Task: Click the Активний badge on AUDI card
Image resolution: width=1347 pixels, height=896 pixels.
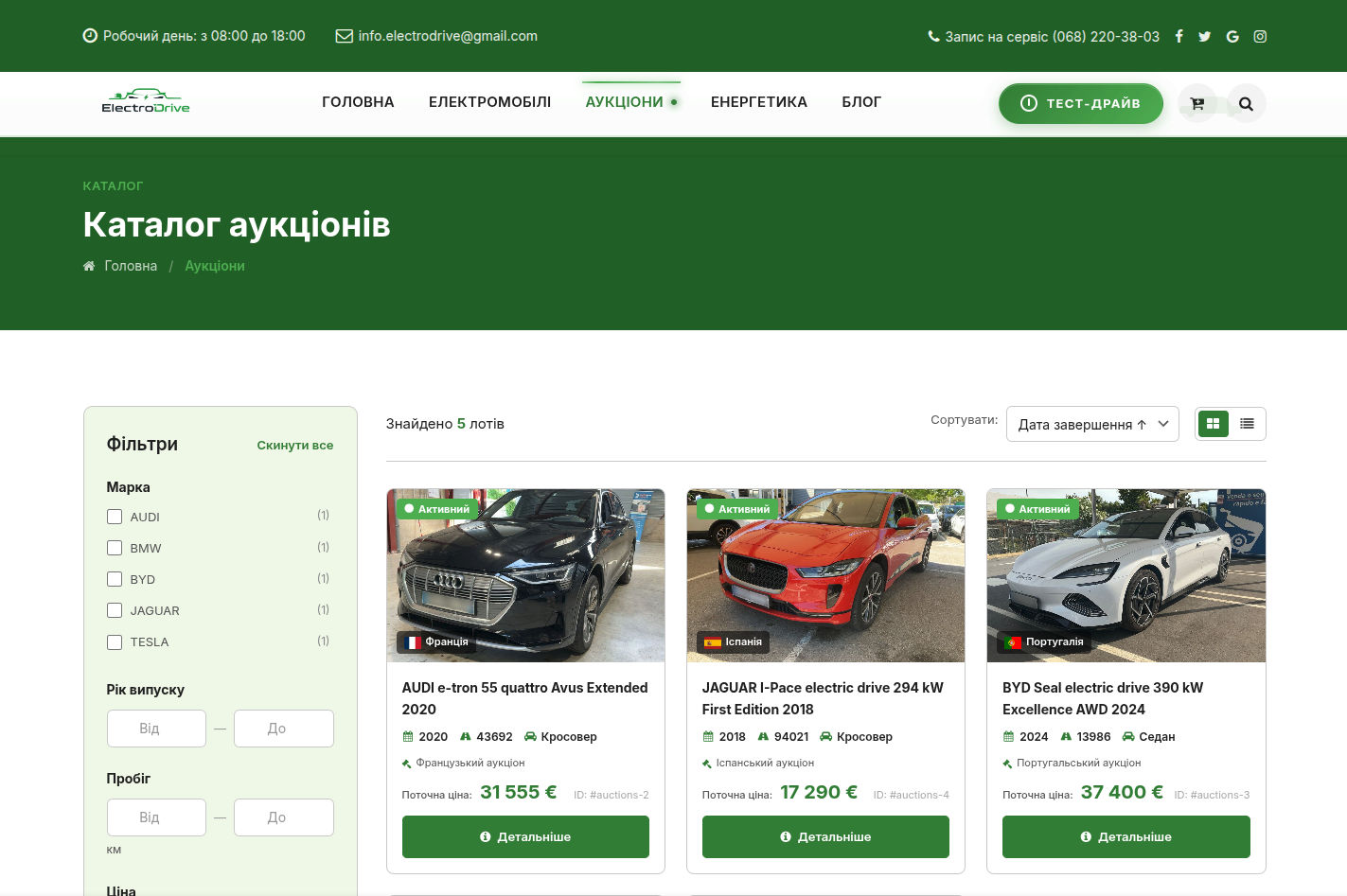Action: pos(437,509)
